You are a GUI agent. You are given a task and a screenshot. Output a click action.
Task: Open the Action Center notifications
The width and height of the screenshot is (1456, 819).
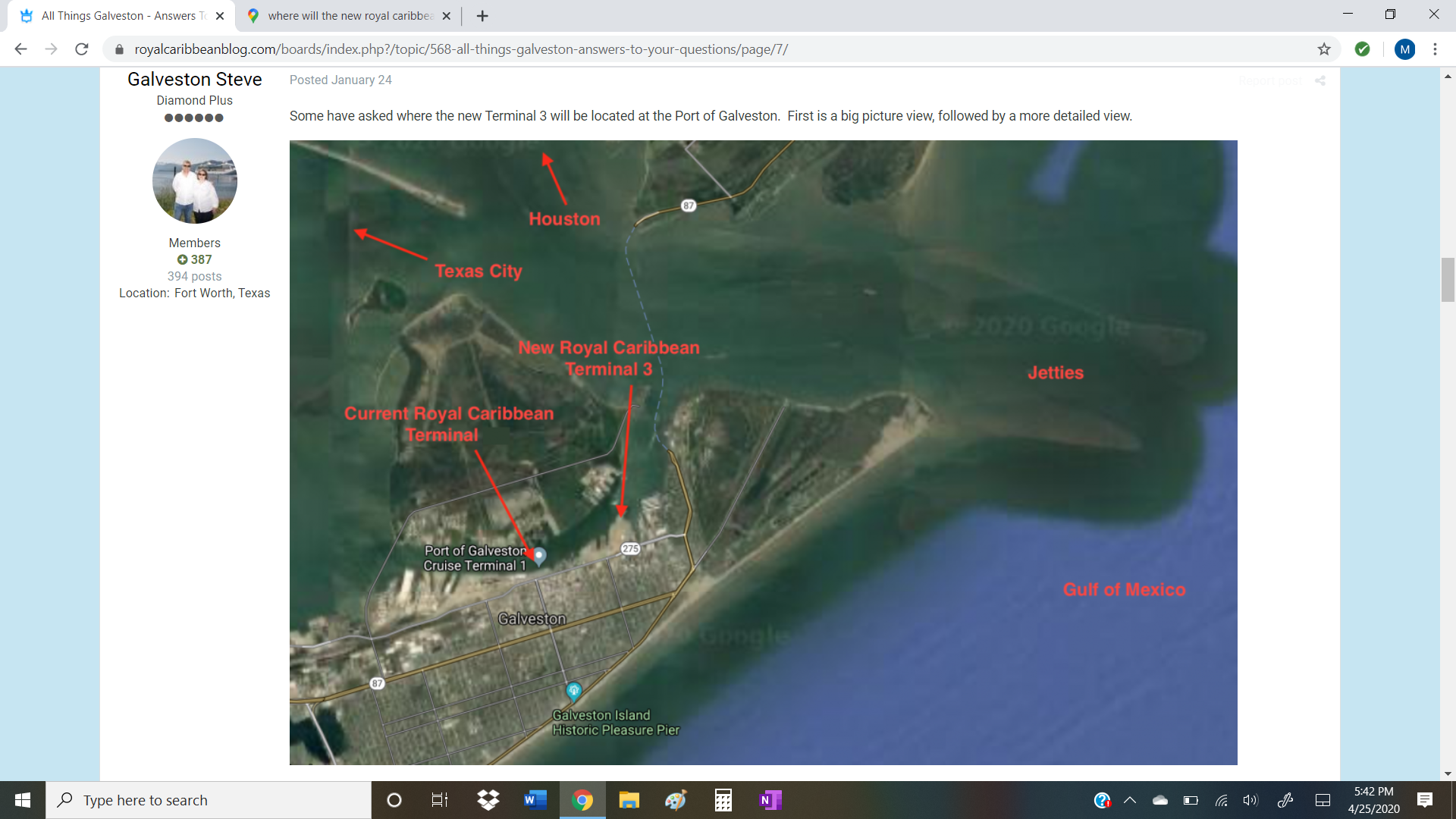pos(1425,800)
